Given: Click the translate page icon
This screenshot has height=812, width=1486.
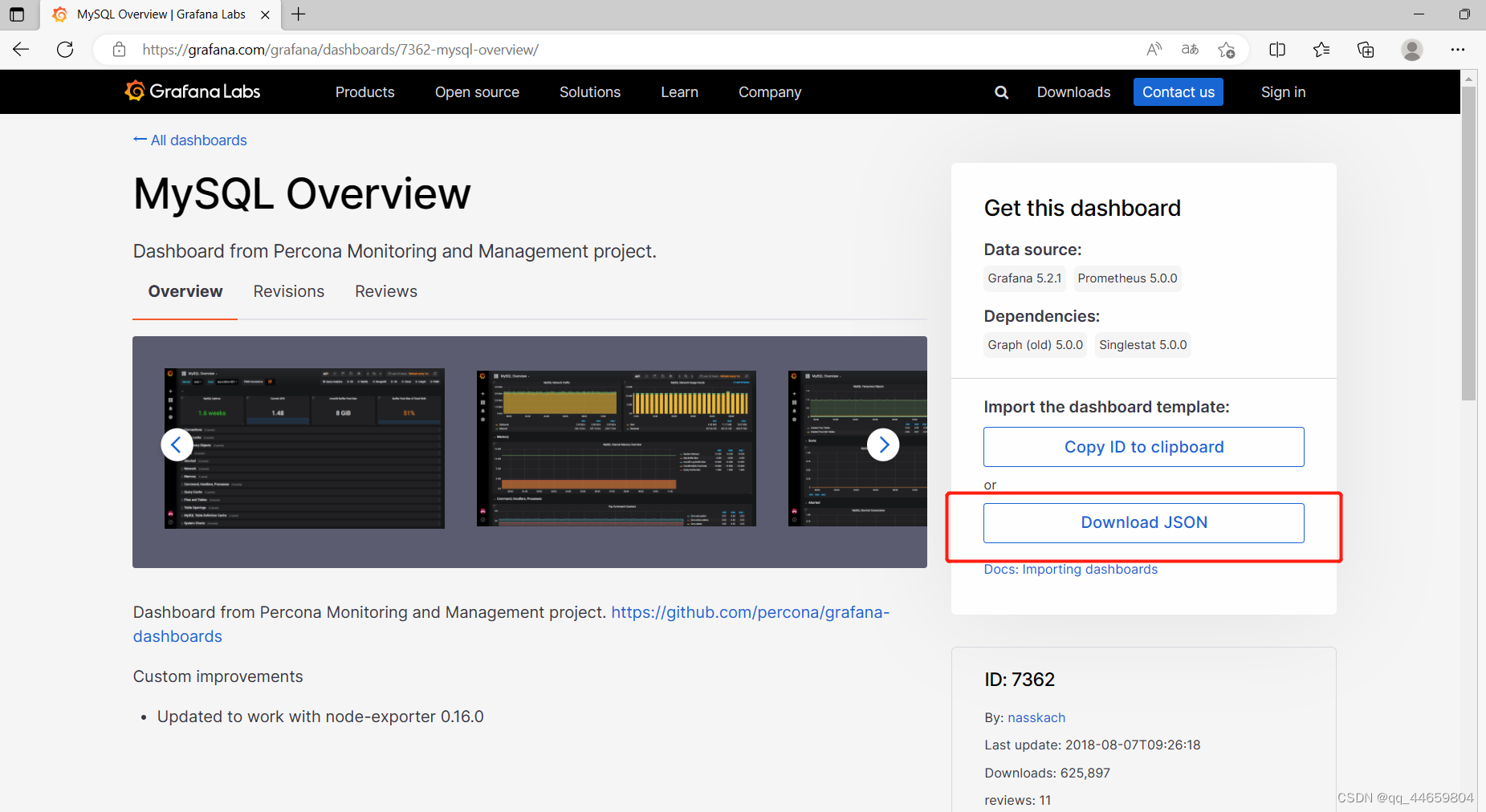Looking at the screenshot, I should click(x=1190, y=50).
